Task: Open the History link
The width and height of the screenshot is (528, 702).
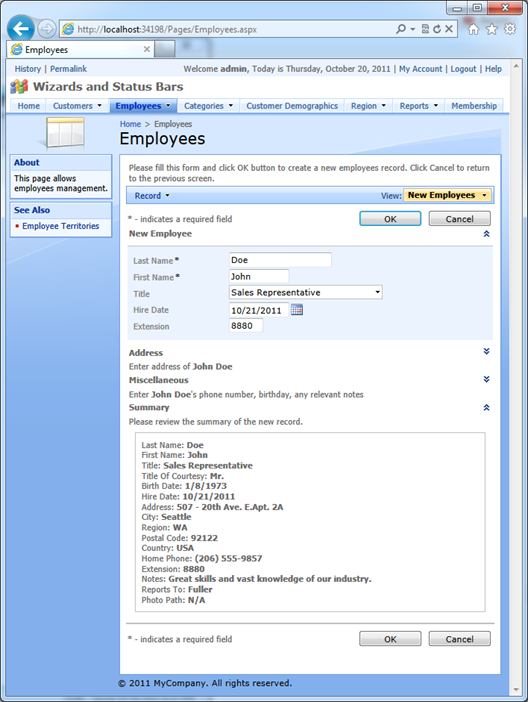Action: (x=28, y=69)
